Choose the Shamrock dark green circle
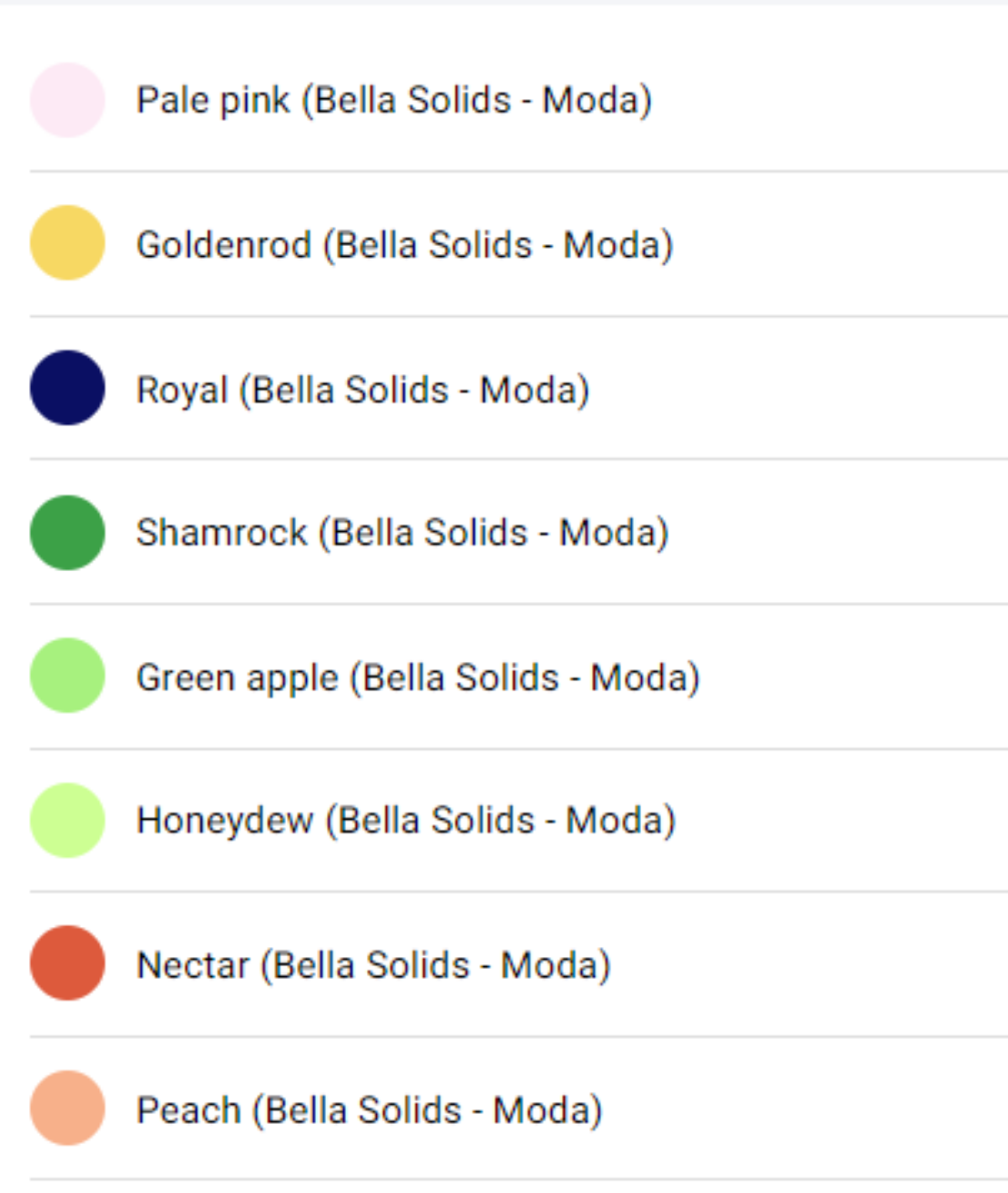Viewport: 1008px width, 1193px height. (x=67, y=533)
